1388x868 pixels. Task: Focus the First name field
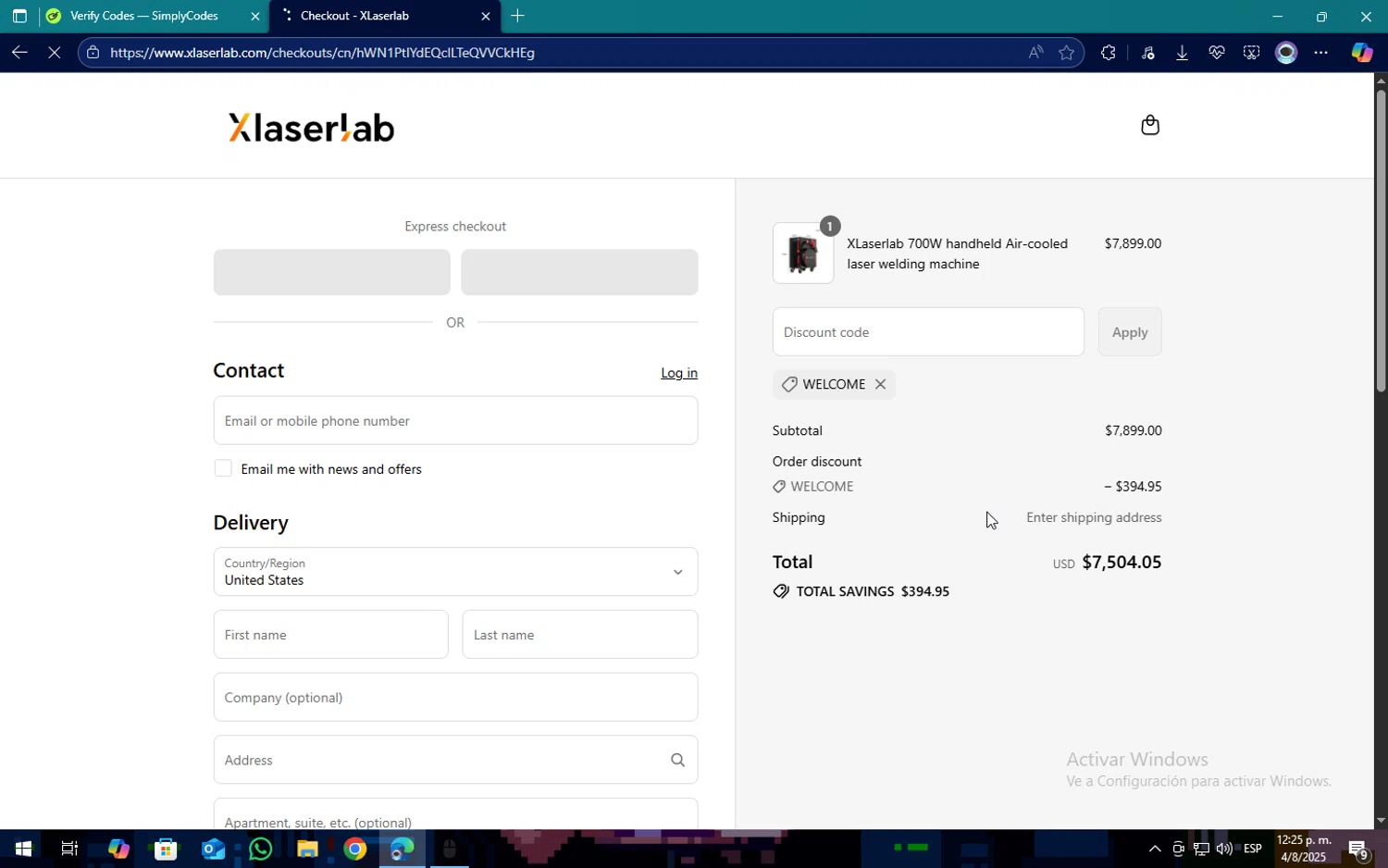[x=331, y=635]
